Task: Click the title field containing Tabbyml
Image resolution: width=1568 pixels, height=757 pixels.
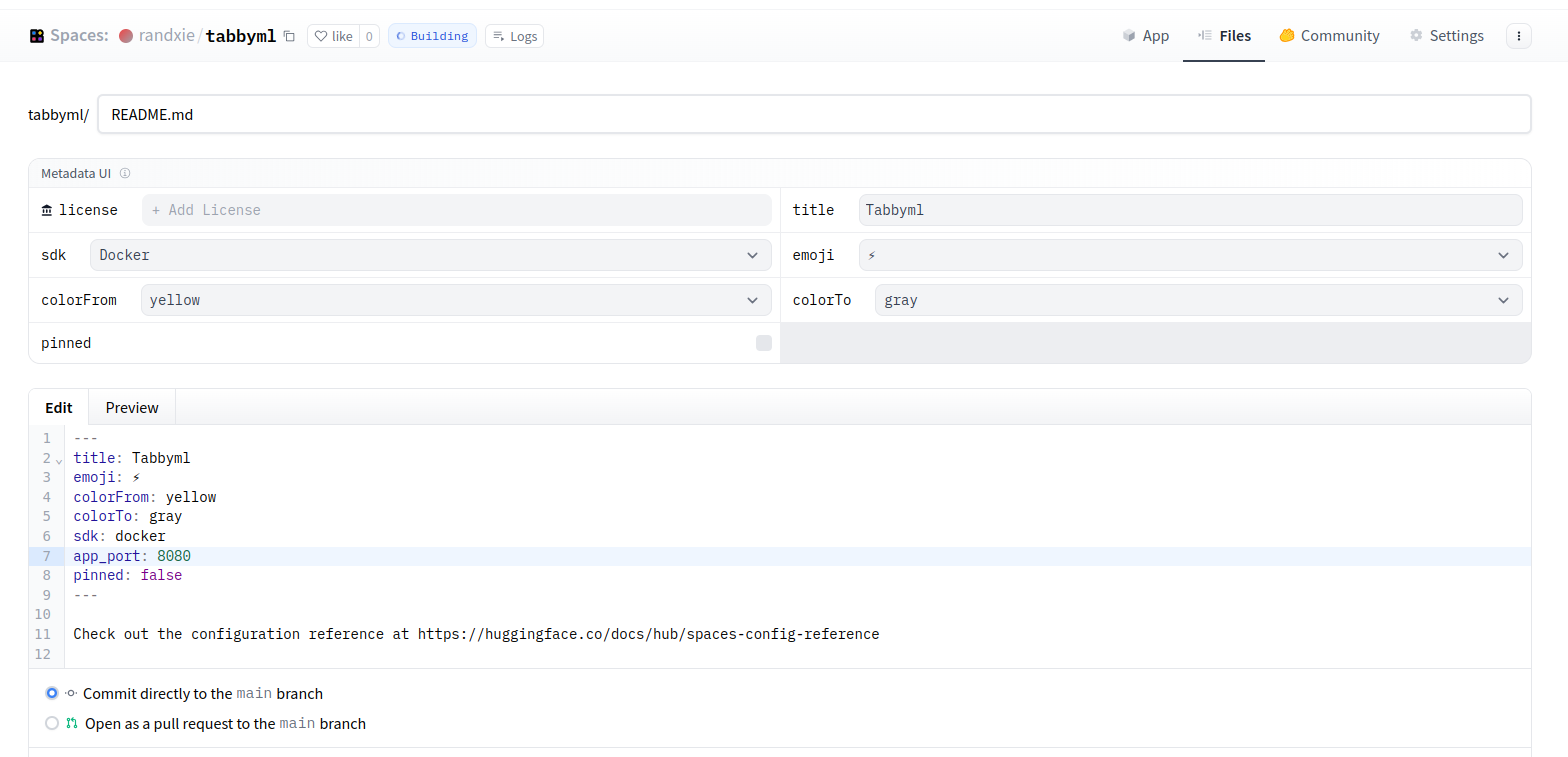Action: point(1190,210)
